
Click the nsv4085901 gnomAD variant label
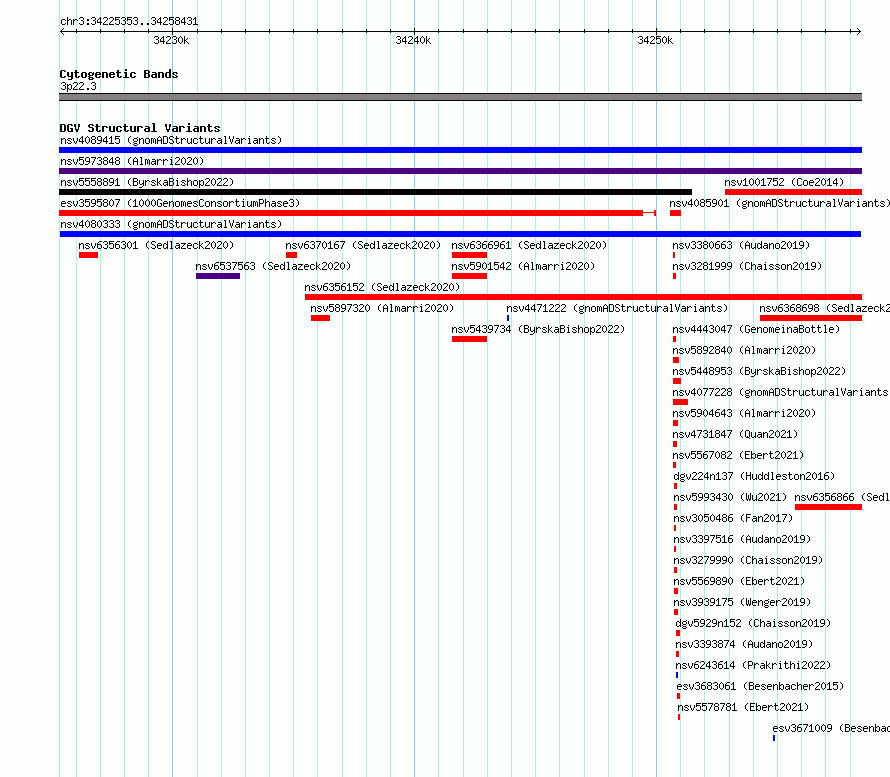779,203
